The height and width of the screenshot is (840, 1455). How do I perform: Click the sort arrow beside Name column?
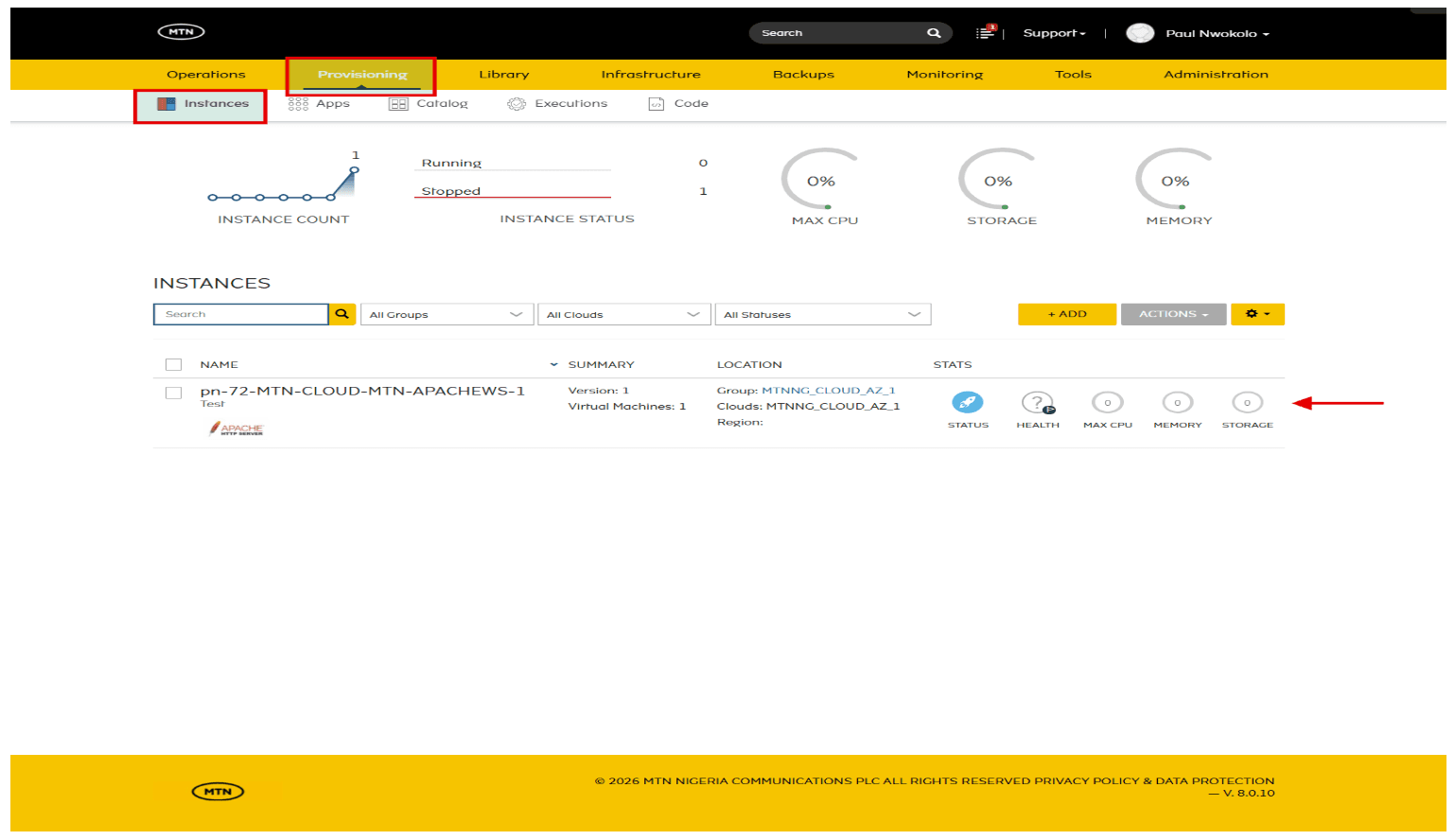pyautogui.click(x=553, y=365)
